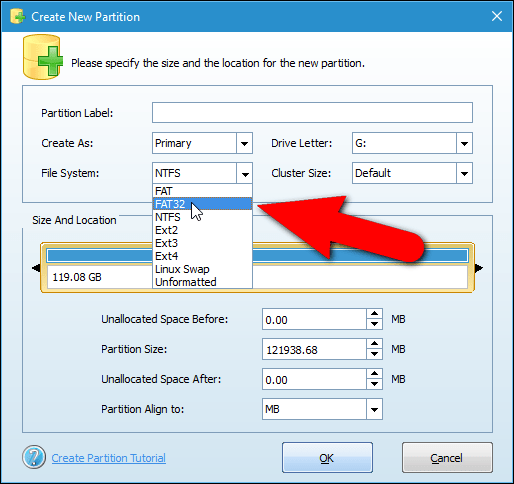
Task: Click the Unallocated Space Before value field
Action: pos(314,319)
